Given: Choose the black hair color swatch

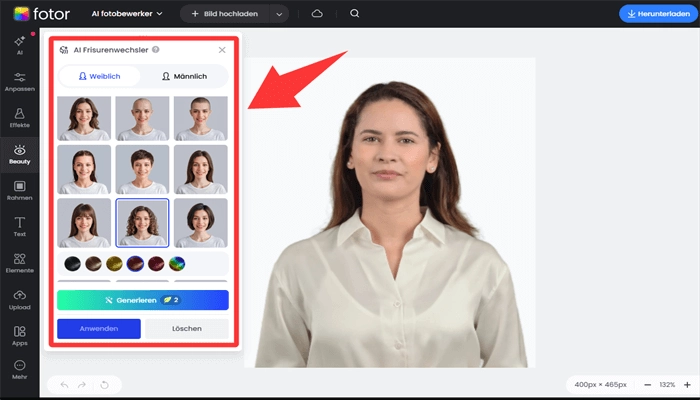Looking at the screenshot, I should pos(72,264).
